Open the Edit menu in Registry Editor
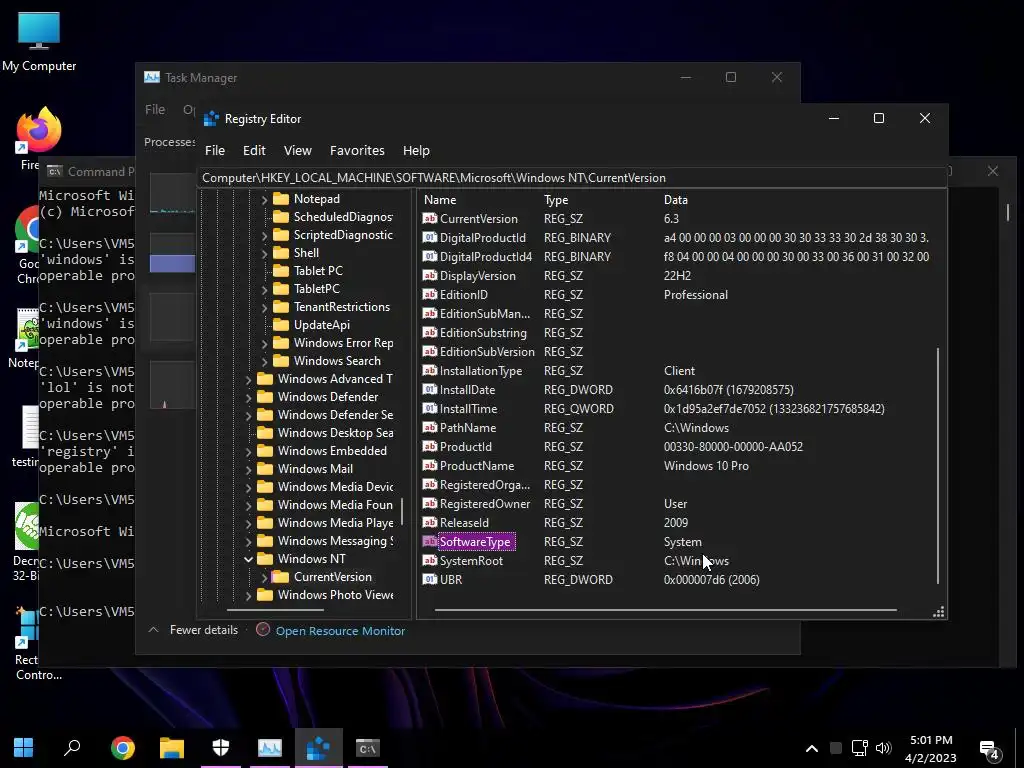1024x768 pixels. (x=254, y=150)
